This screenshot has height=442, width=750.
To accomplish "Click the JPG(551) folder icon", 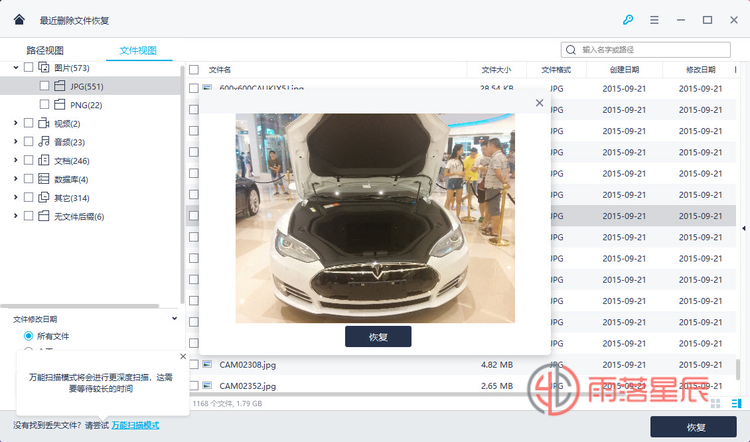I will [x=59, y=86].
